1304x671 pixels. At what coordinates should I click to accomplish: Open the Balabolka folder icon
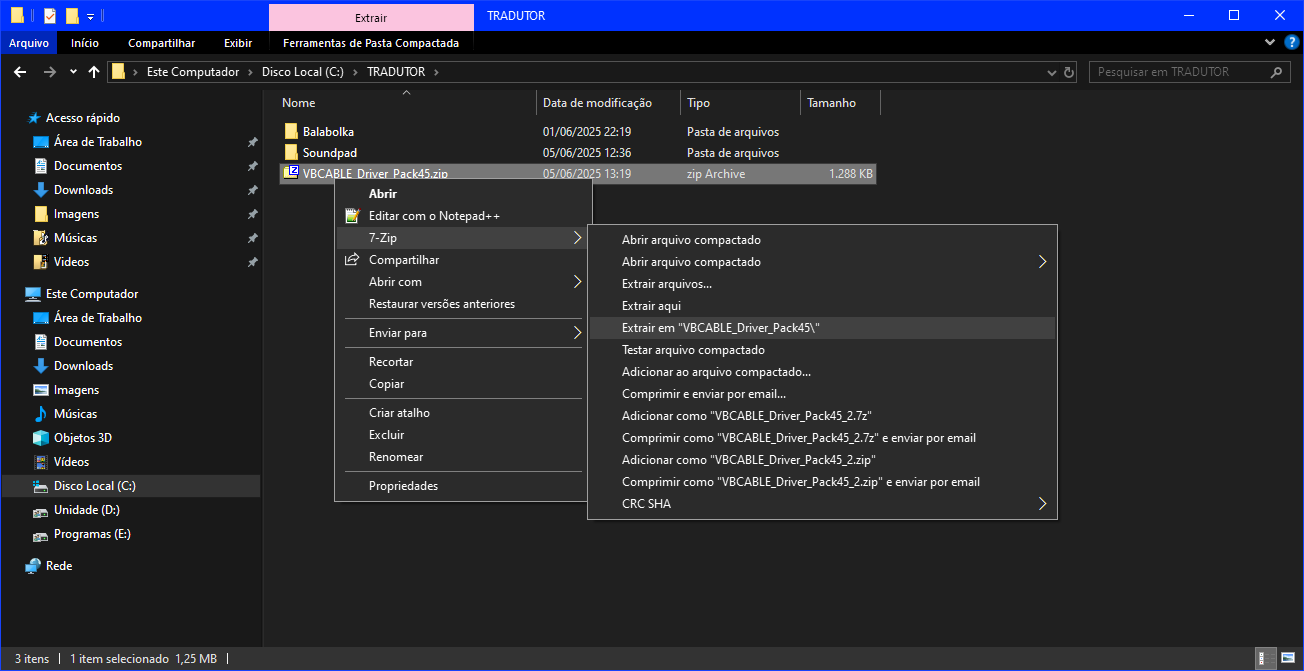(291, 131)
